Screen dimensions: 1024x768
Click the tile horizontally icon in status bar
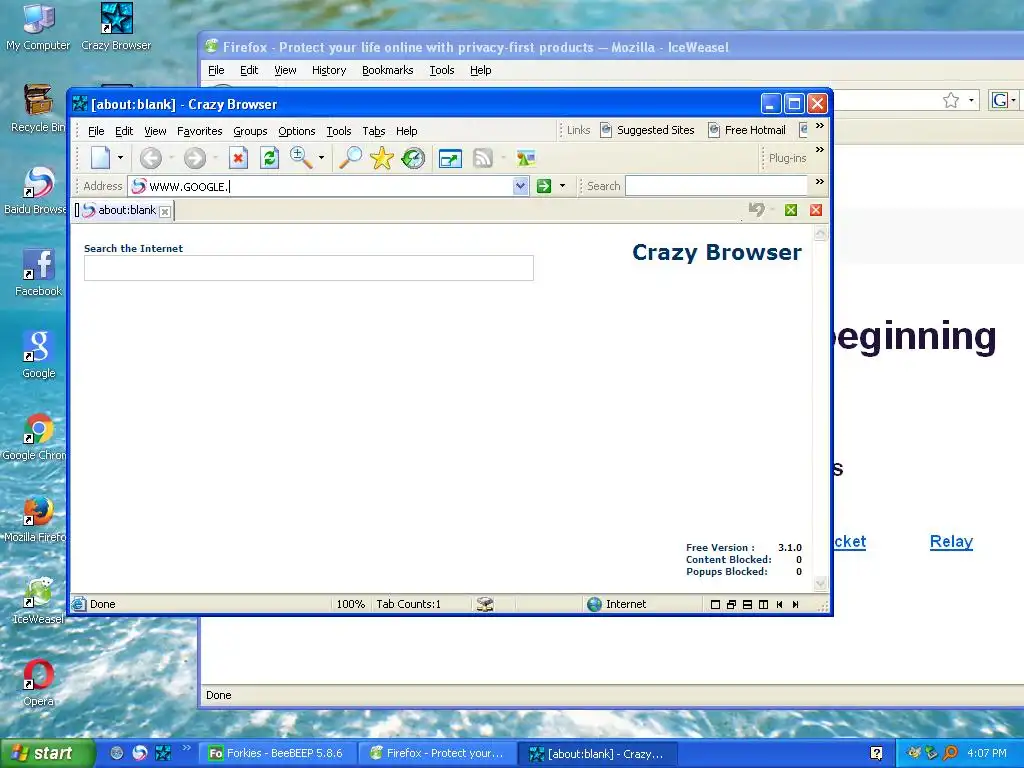tap(748, 605)
